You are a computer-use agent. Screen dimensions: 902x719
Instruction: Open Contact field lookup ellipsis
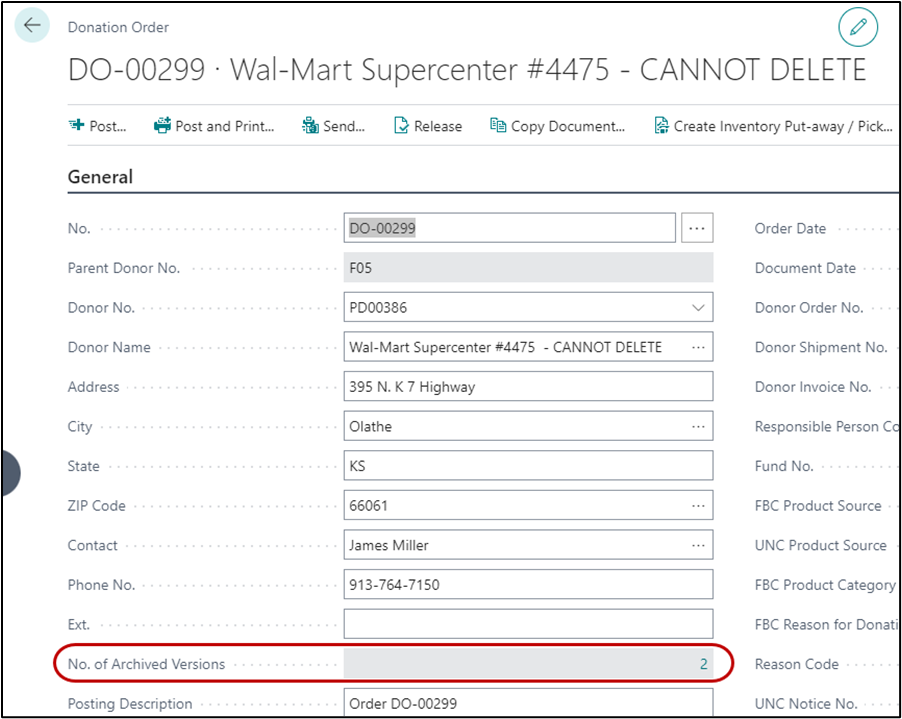(697, 546)
